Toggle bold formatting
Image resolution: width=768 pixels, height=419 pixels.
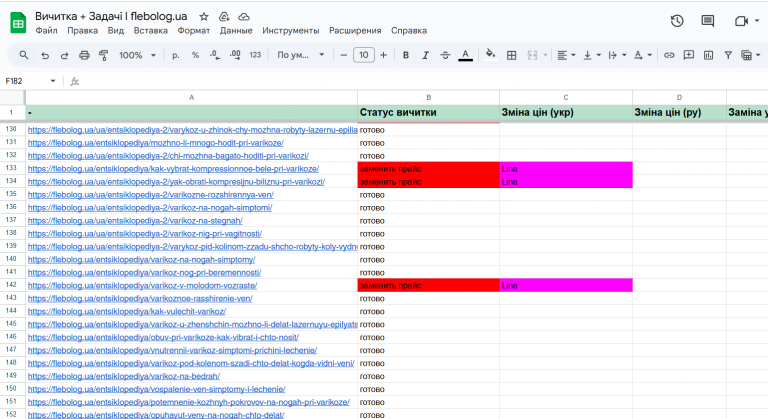coord(406,55)
